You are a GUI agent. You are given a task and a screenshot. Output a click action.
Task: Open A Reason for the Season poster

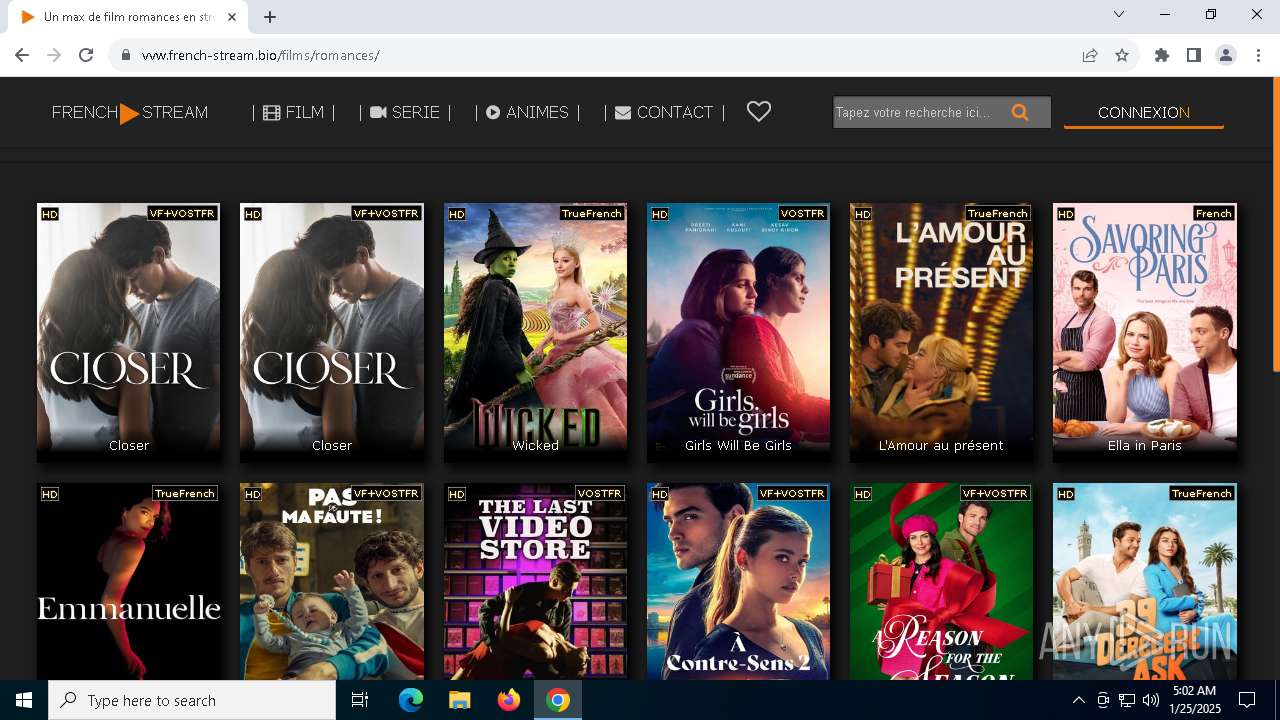(941, 581)
